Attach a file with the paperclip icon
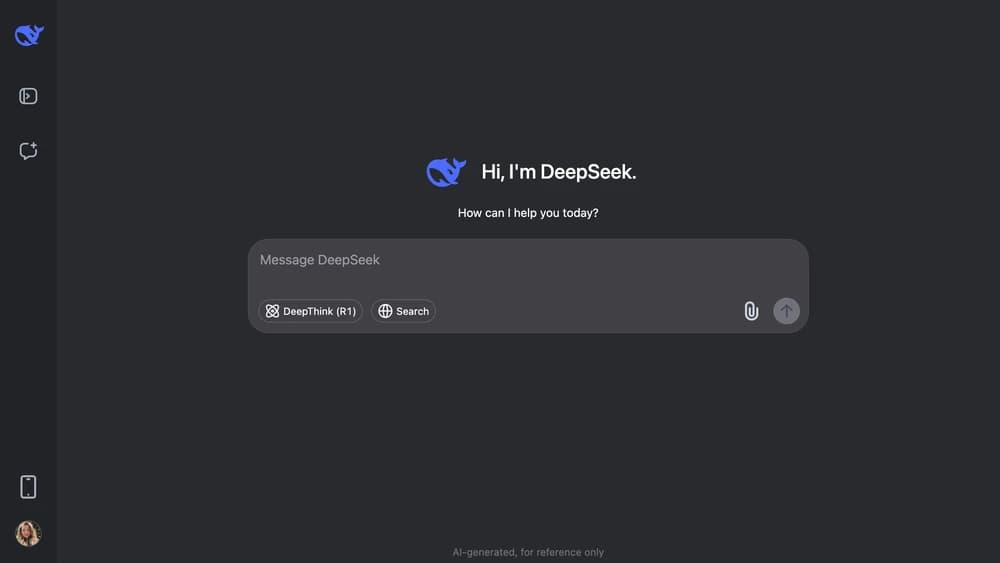The width and height of the screenshot is (1000, 563). click(x=751, y=311)
